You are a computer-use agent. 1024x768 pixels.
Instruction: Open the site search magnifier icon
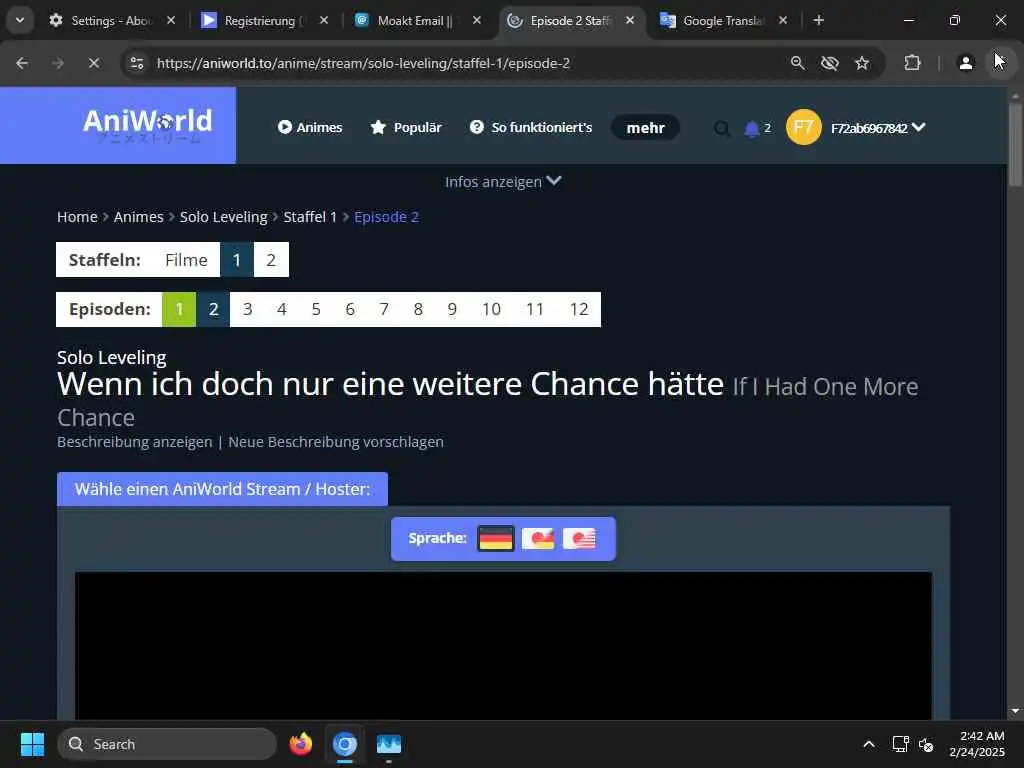pos(722,128)
